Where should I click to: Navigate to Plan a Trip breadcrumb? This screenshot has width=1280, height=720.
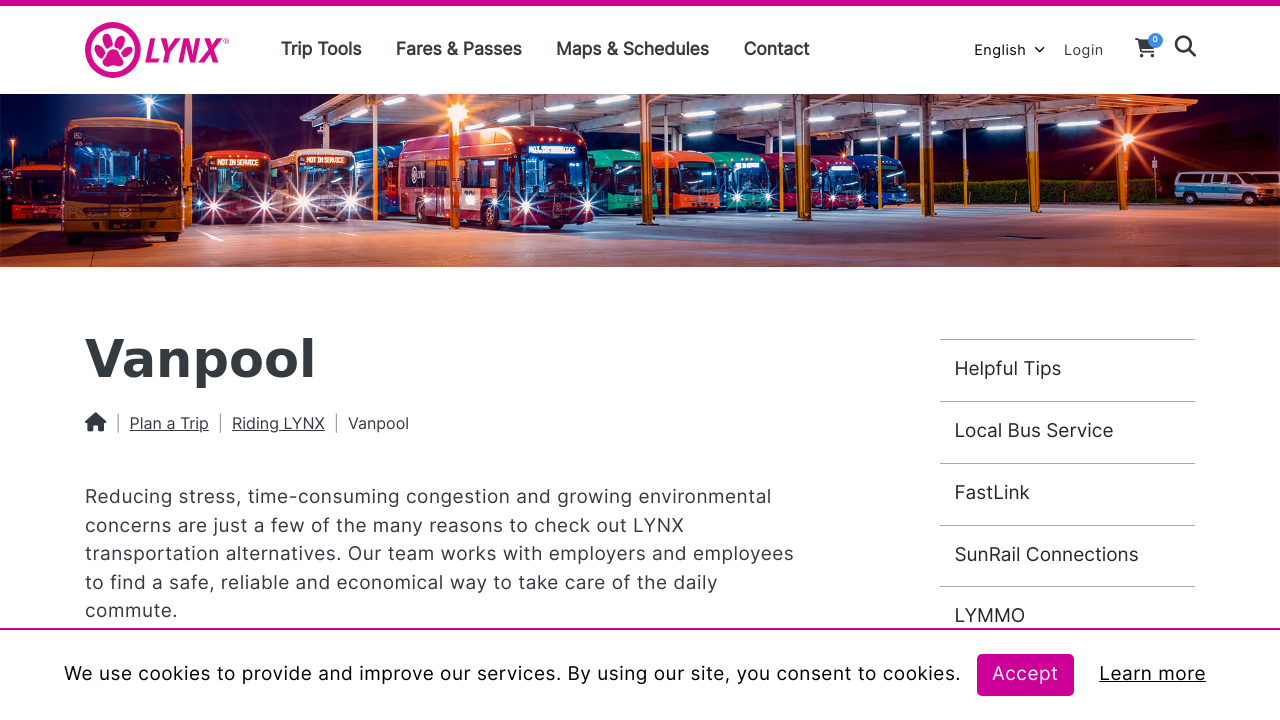[169, 422]
